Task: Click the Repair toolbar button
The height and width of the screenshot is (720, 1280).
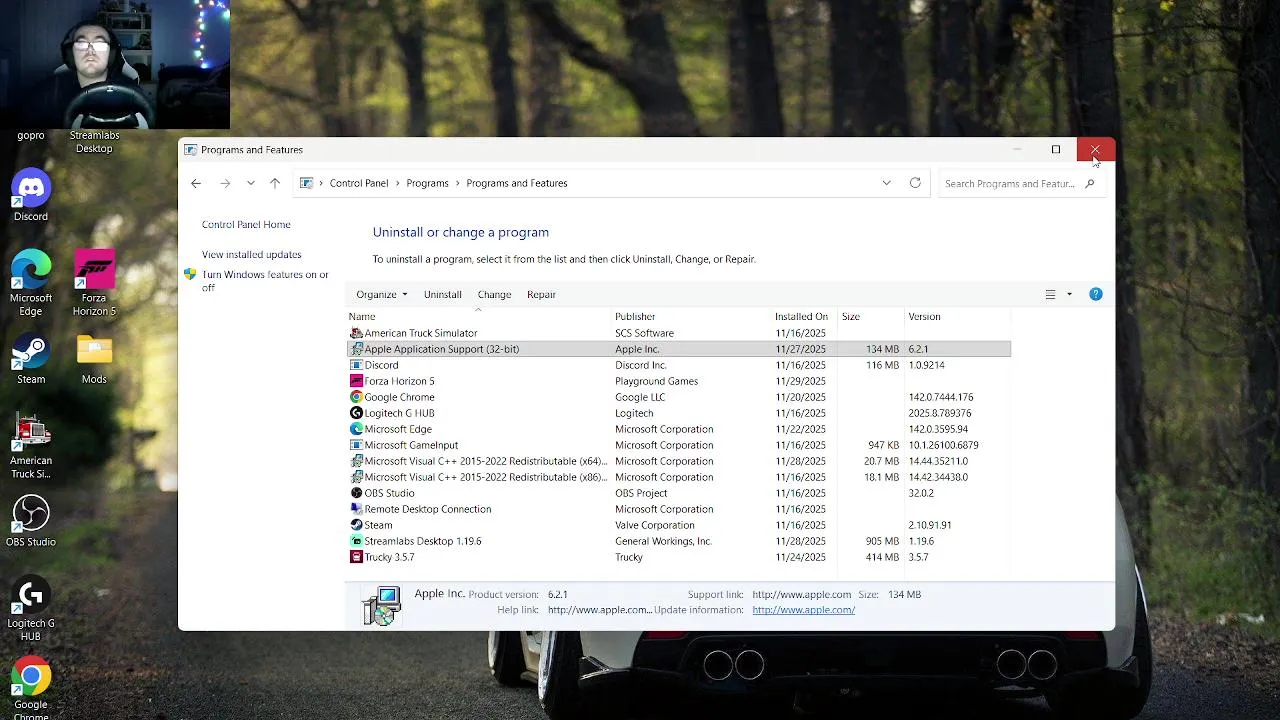Action: click(x=541, y=294)
